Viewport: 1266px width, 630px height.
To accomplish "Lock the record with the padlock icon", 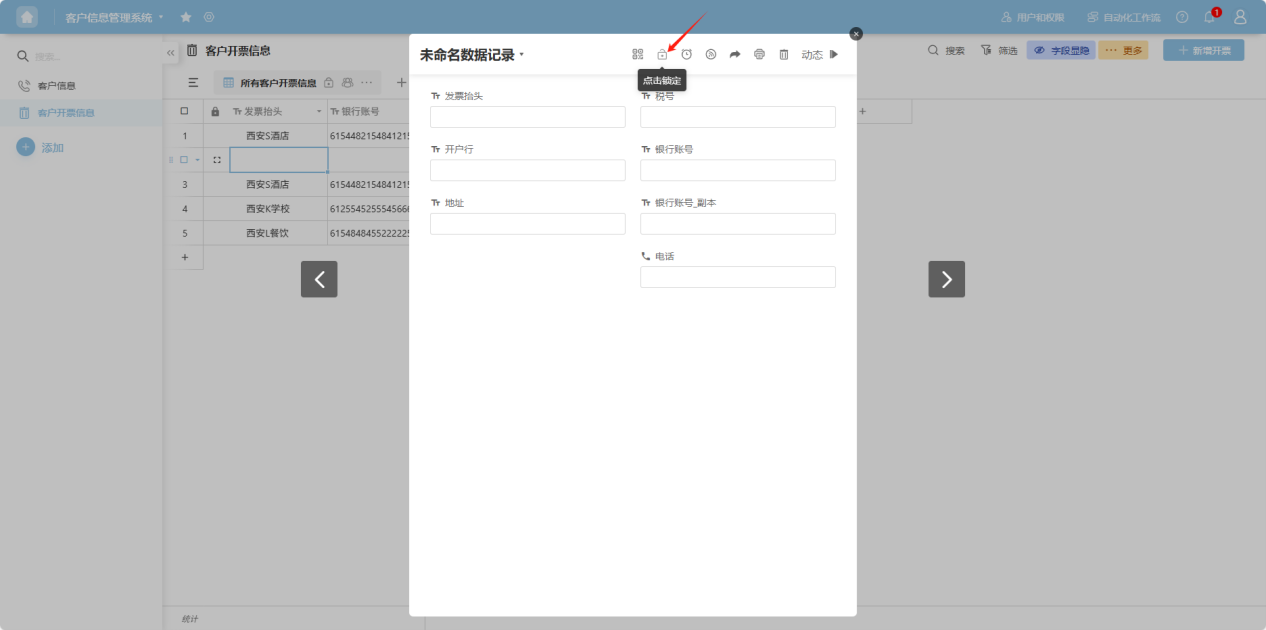I will coord(662,55).
